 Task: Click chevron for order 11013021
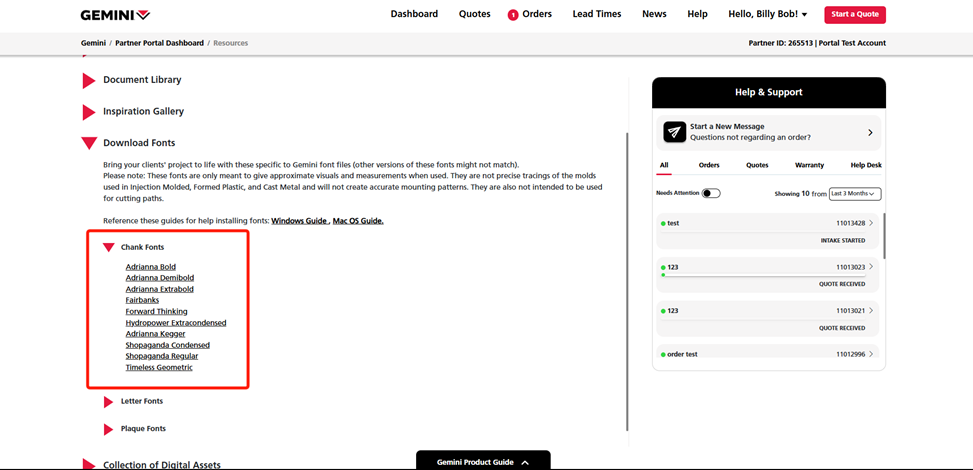pyautogui.click(x=871, y=310)
